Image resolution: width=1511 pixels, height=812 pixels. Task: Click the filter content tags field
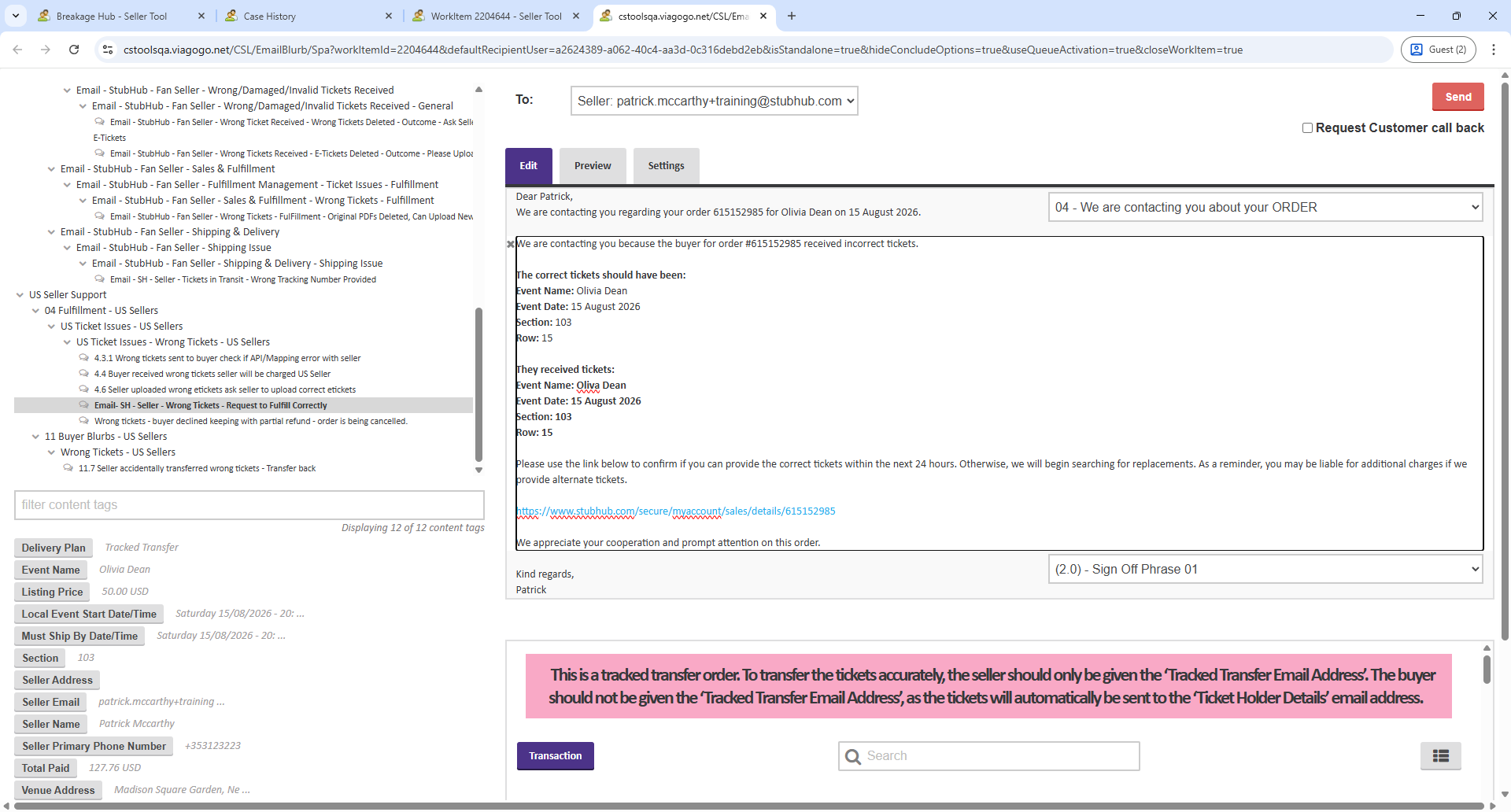pos(249,505)
